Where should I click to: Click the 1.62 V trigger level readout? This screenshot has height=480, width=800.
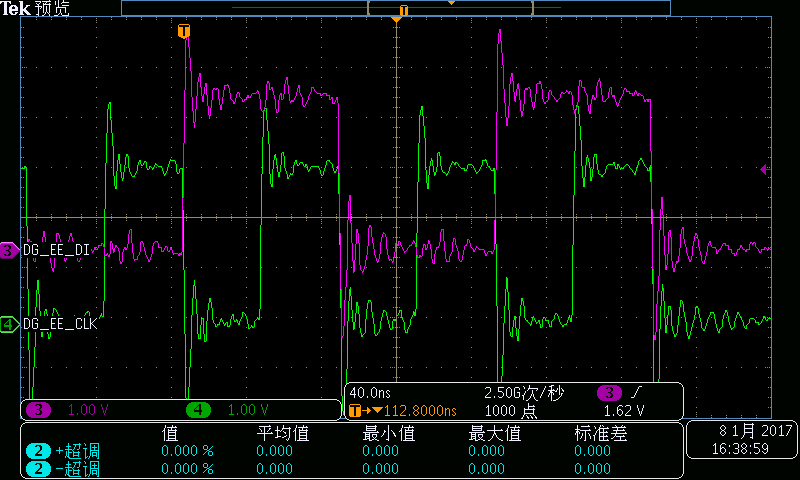pos(624,411)
